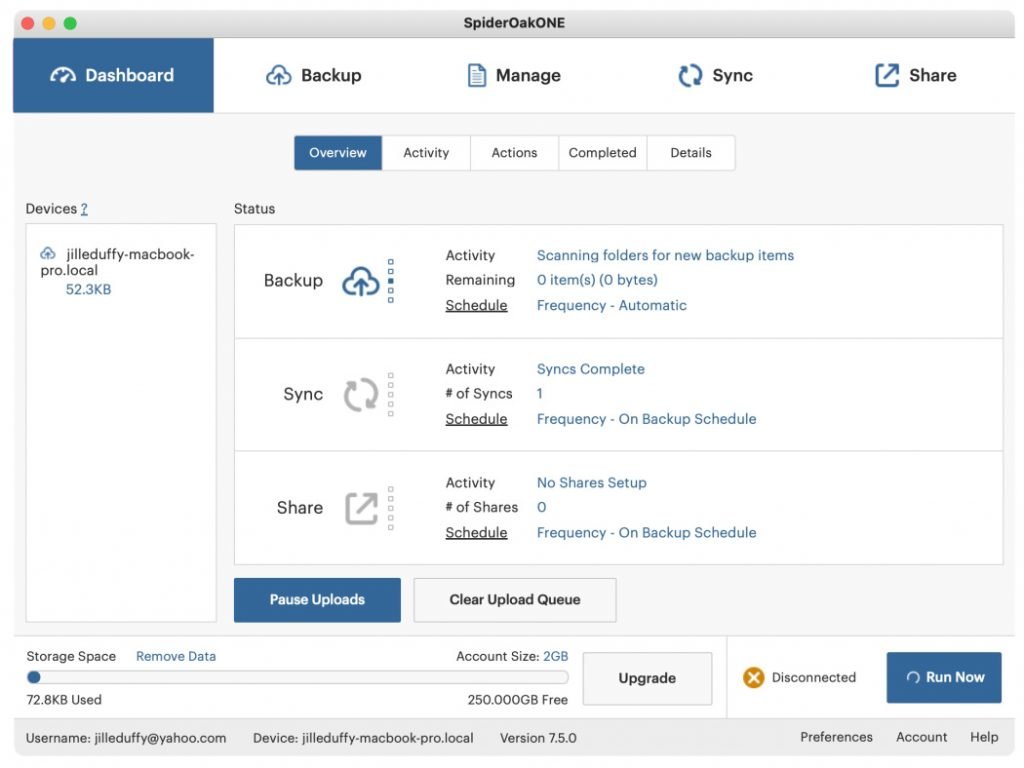Click the Devices help question mark

[84, 209]
